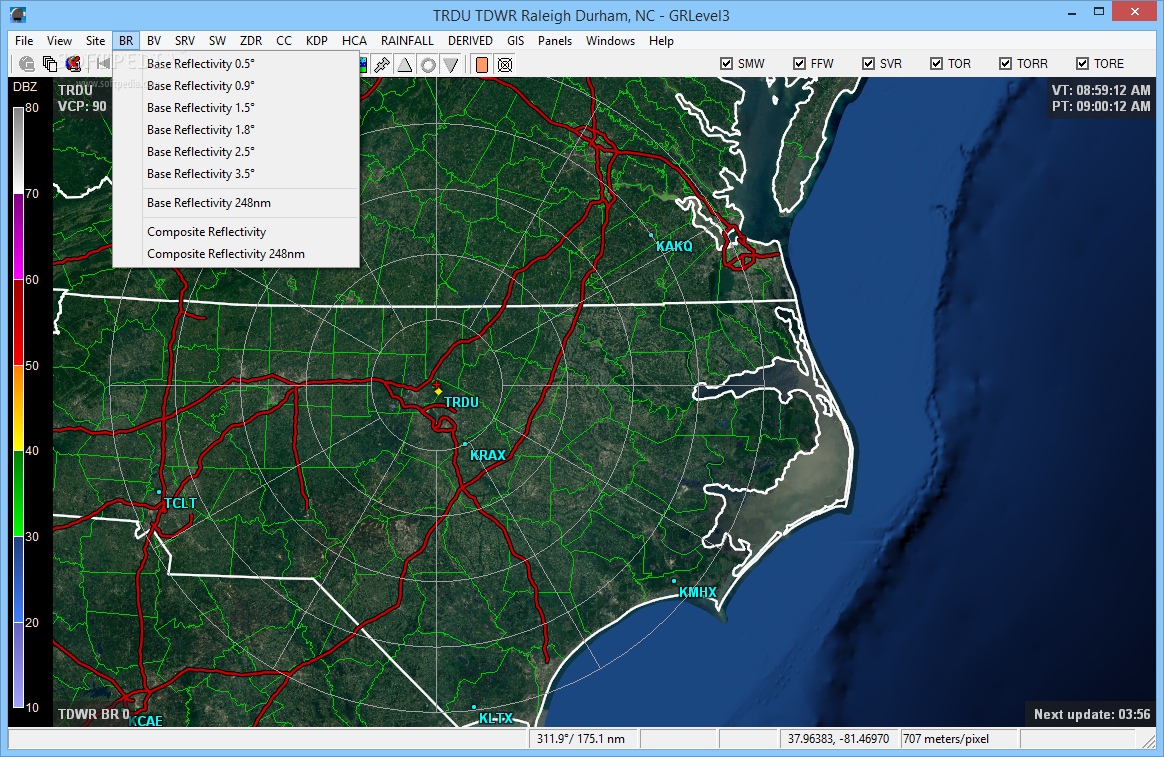
Task: Open the View menu
Action: click(x=59, y=41)
